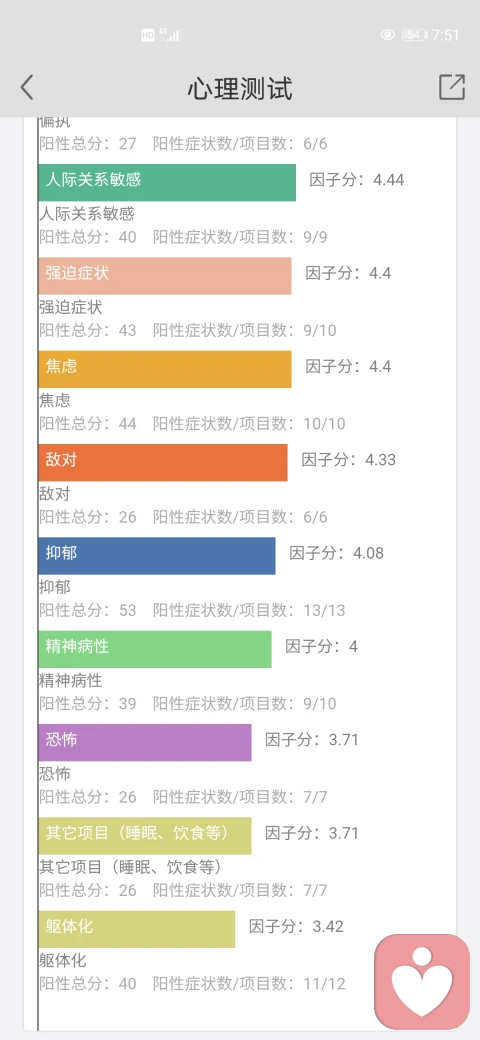The width and height of the screenshot is (480, 1040).
Task: Select the purple 恐怖 bar
Action: point(145,743)
